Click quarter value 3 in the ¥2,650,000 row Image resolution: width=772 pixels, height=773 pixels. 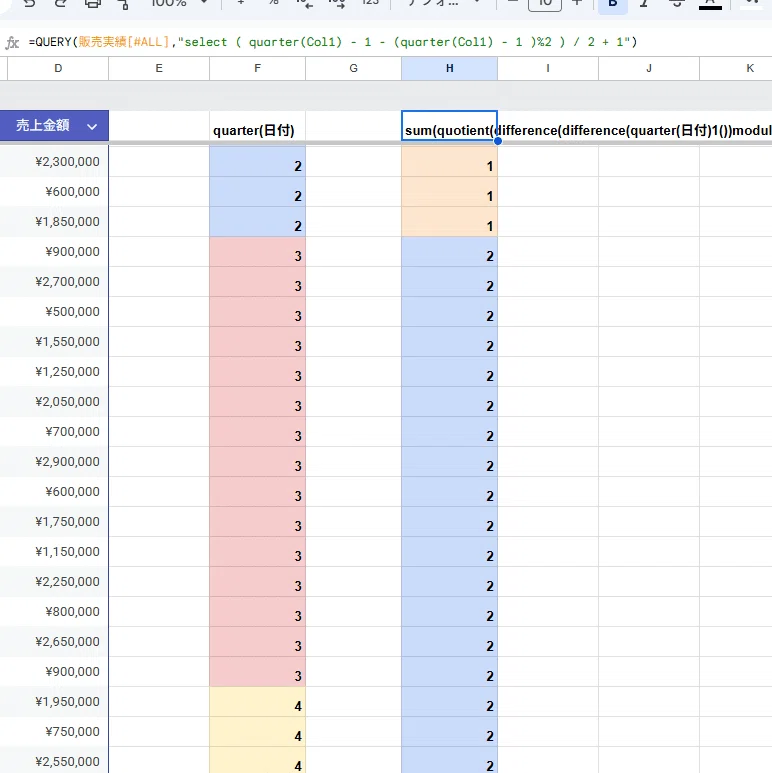click(257, 642)
